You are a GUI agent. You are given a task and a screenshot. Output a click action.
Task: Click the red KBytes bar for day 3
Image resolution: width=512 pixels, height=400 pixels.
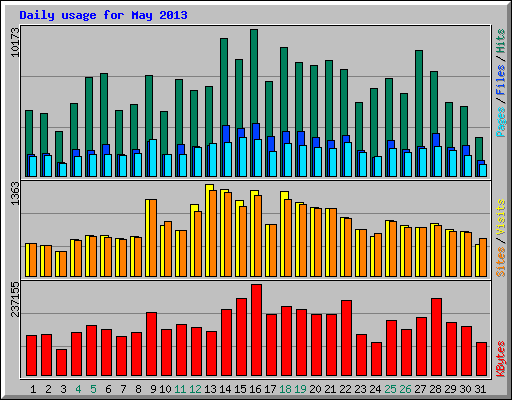click(61, 362)
